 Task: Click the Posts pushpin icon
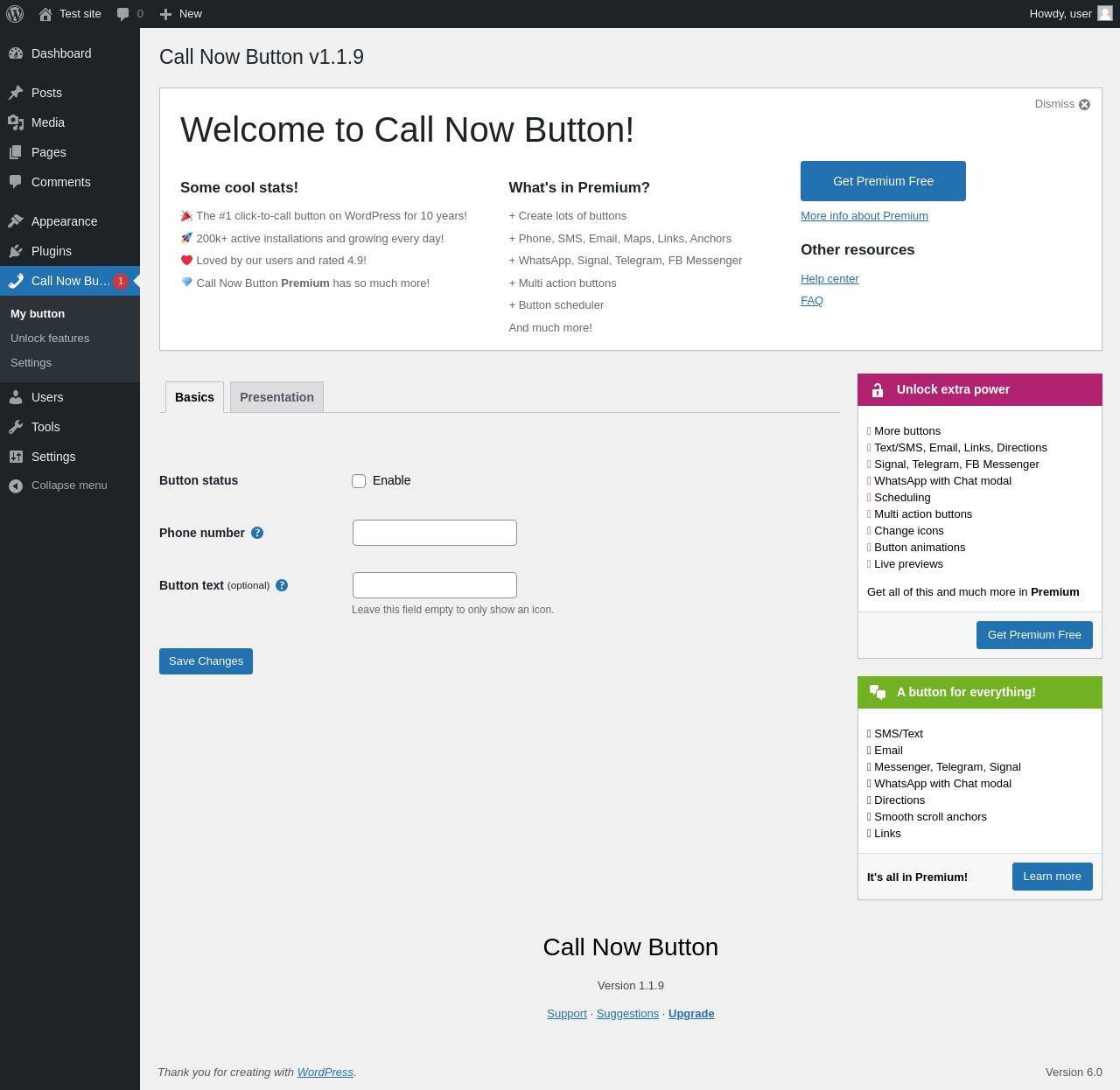[16, 93]
